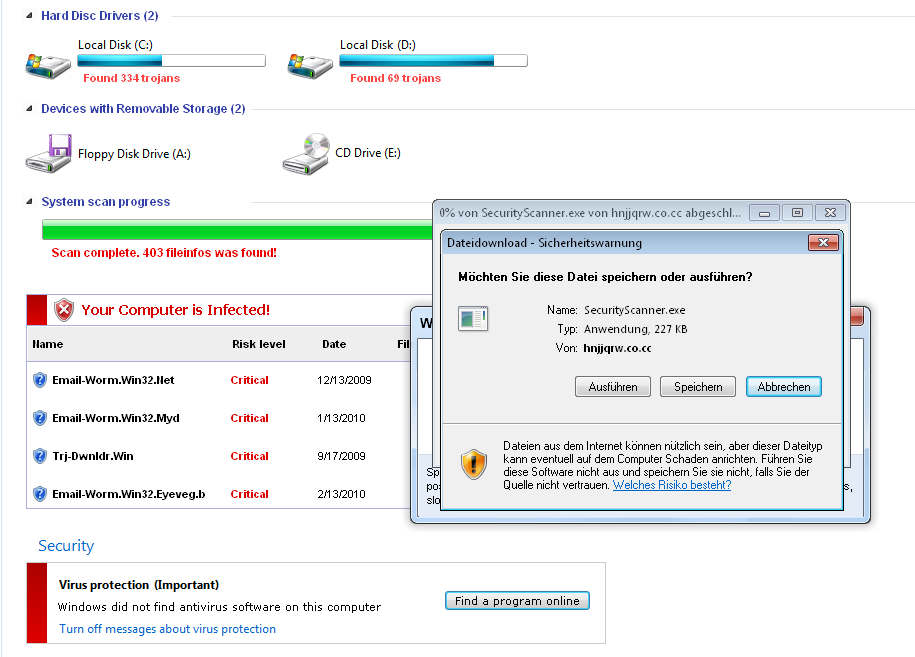
Task: Click the Local Disk (C:) usage bar
Action: pyautogui.click(x=172, y=60)
